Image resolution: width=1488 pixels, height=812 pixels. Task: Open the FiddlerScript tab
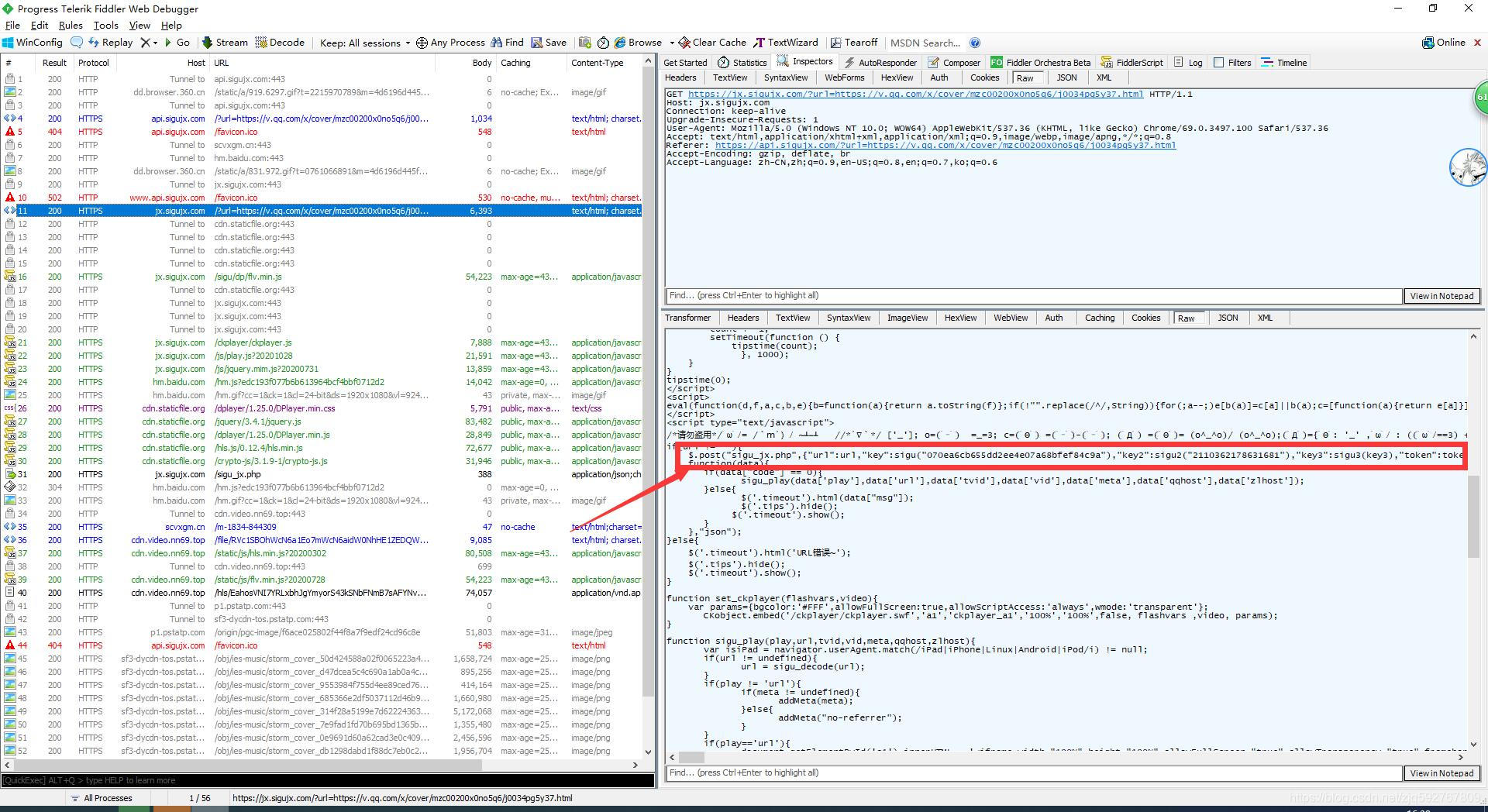1132,63
